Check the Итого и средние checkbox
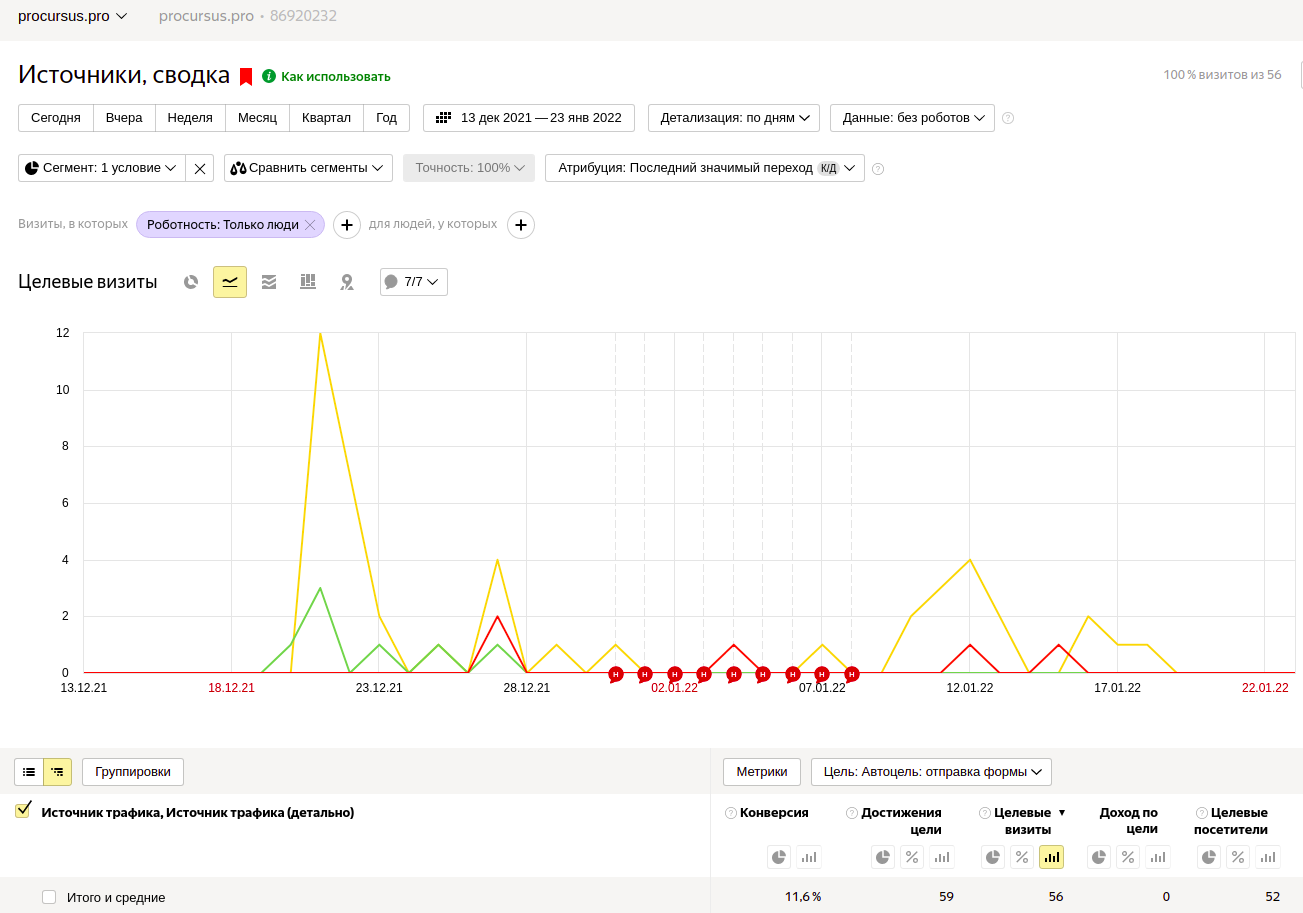The width and height of the screenshot is (1303, 913). (x=49, y=897)
